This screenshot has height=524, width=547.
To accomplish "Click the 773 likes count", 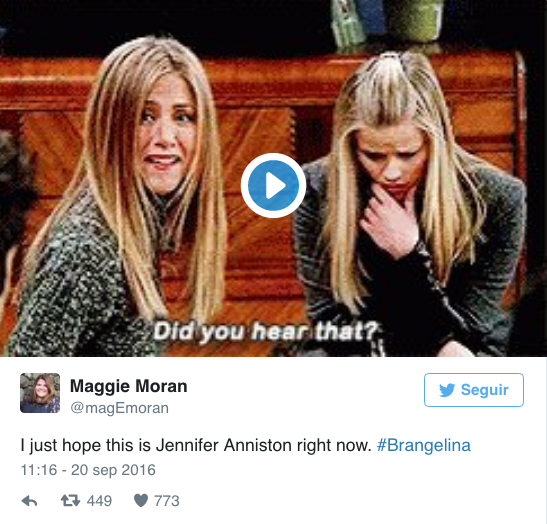I will pos(167,501).
